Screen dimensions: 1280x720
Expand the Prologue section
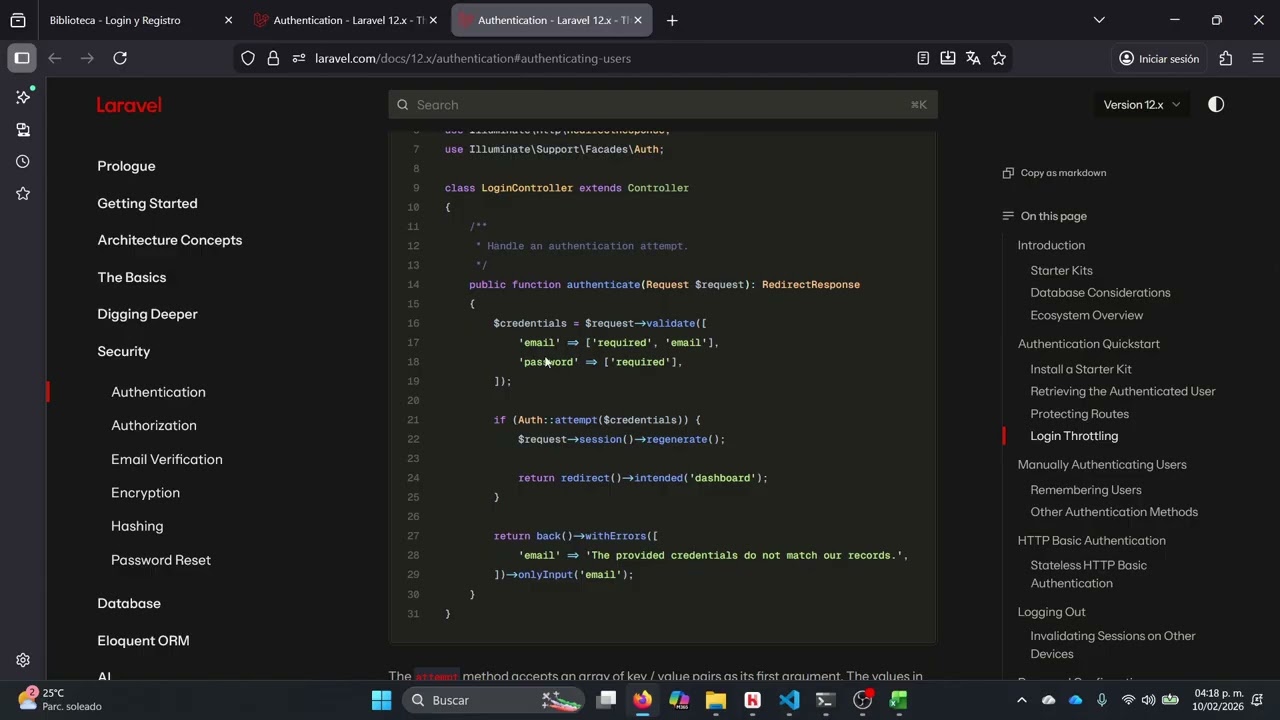coord(126,166)
